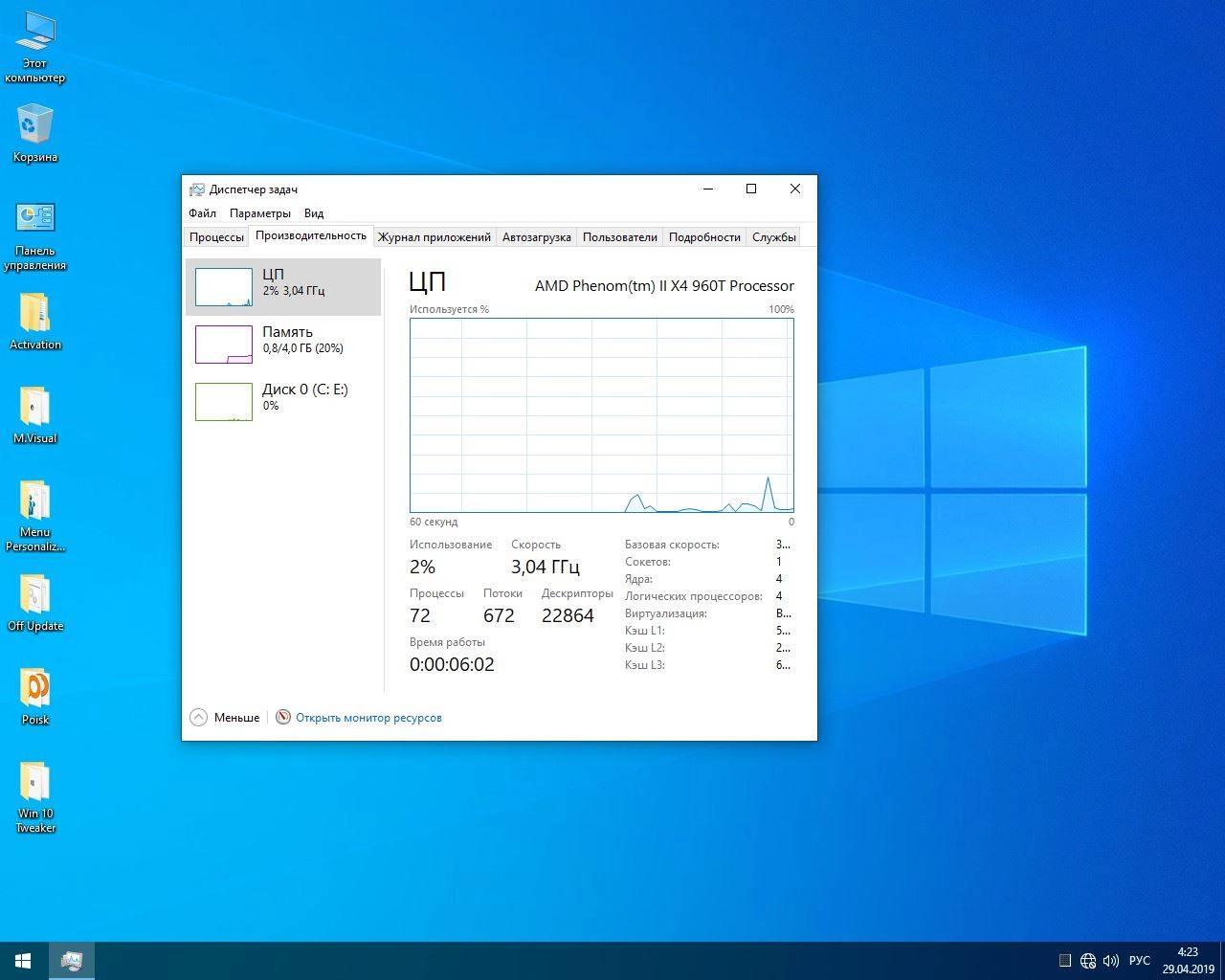Viewport: 1225px width, 980px height.
Task: Select the Диск 0 mini graph thumbnail
Action: [x=224, y=402]
